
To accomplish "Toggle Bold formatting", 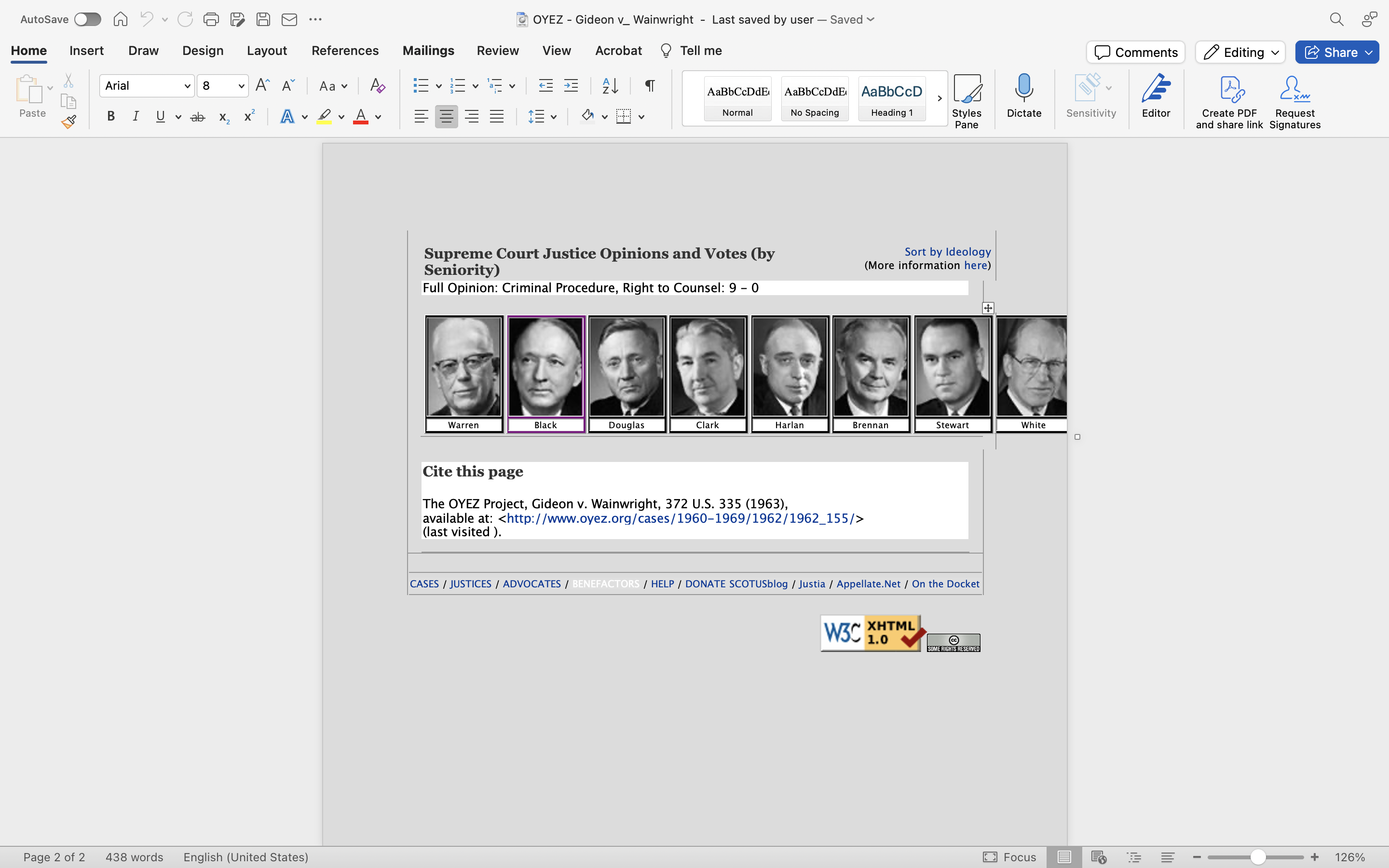I will pyautogui.click(x=111, y=117).
